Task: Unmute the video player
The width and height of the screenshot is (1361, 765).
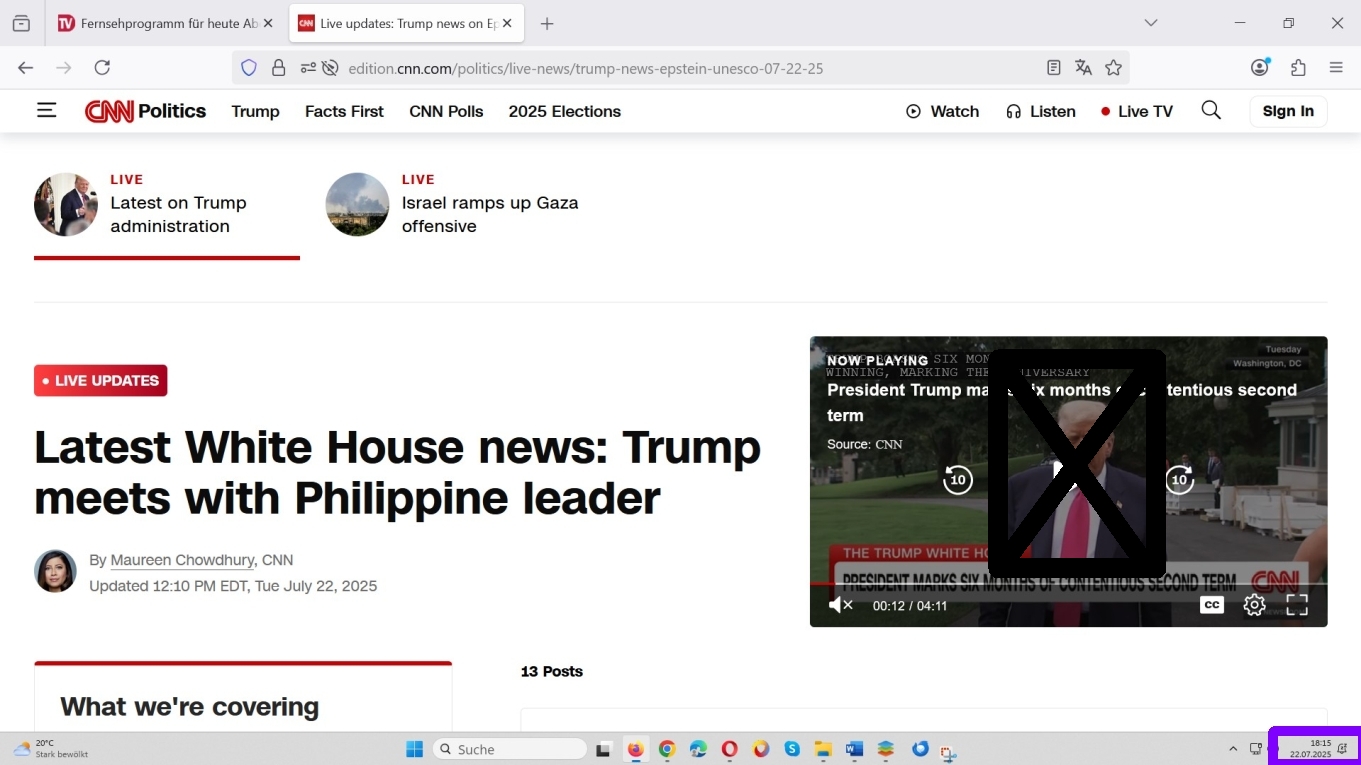Action: 841,605
